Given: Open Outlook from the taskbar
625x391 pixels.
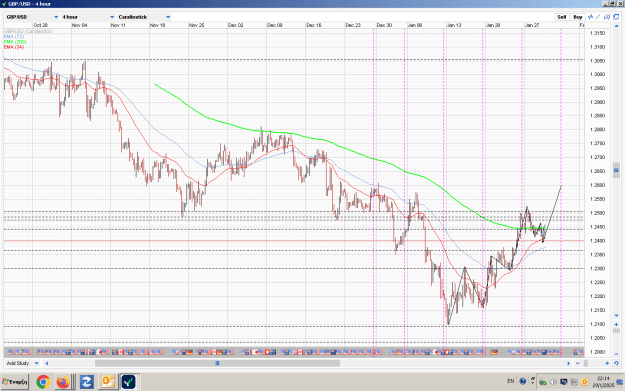Looking at the screenshot, I should coord(108,382).
